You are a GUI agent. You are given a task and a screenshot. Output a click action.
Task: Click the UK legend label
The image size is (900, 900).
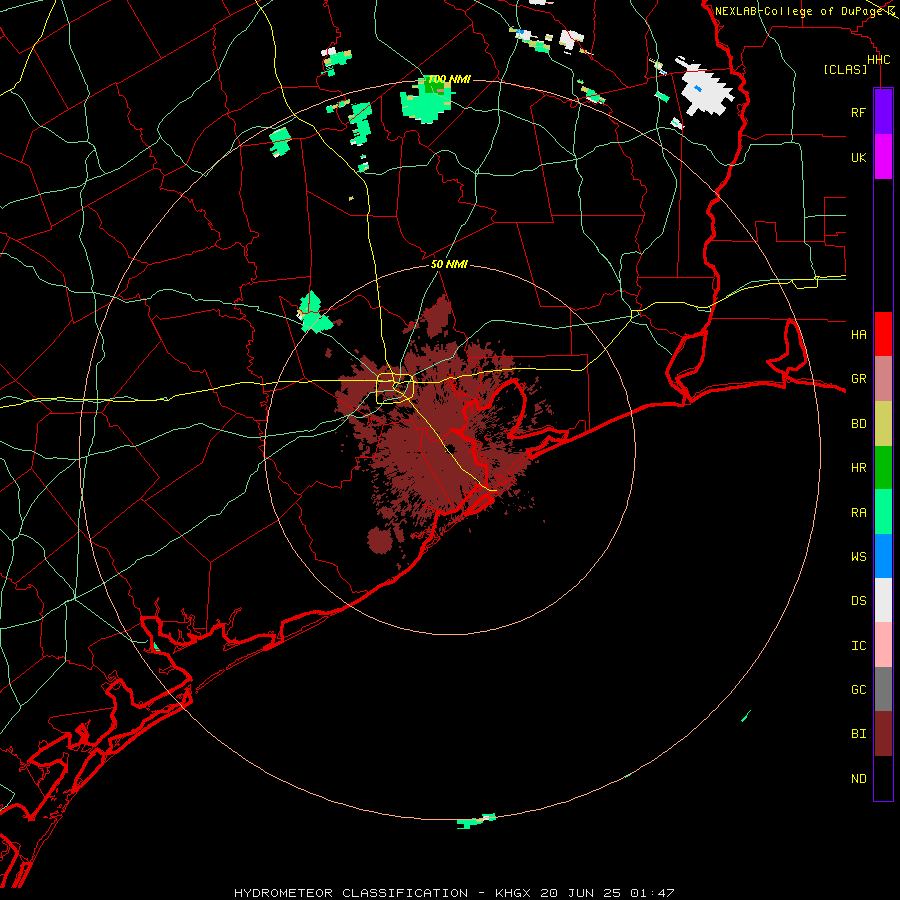(x=858, y=157)
